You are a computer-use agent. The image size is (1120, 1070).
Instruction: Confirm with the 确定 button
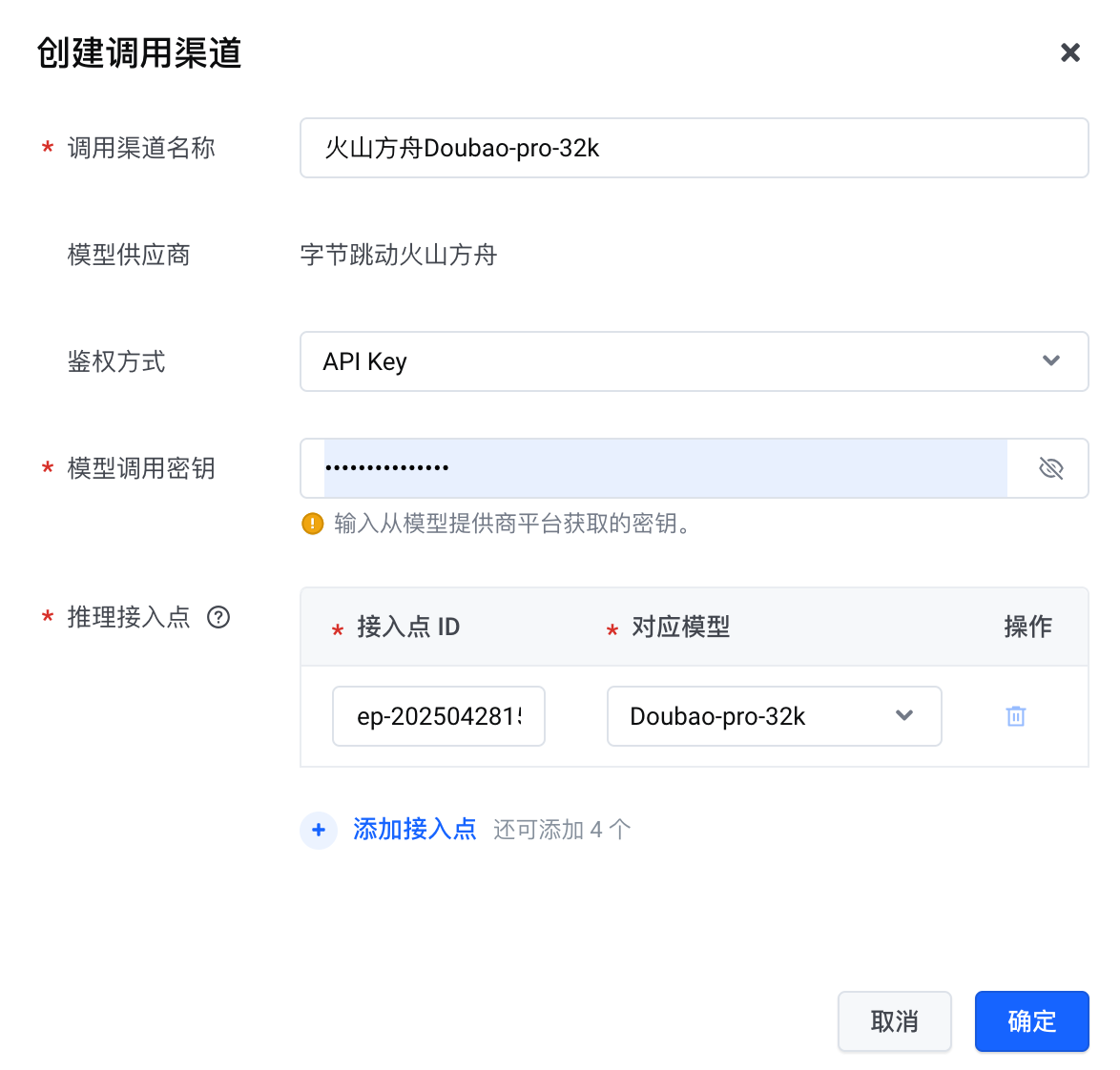(1031, 1020)
